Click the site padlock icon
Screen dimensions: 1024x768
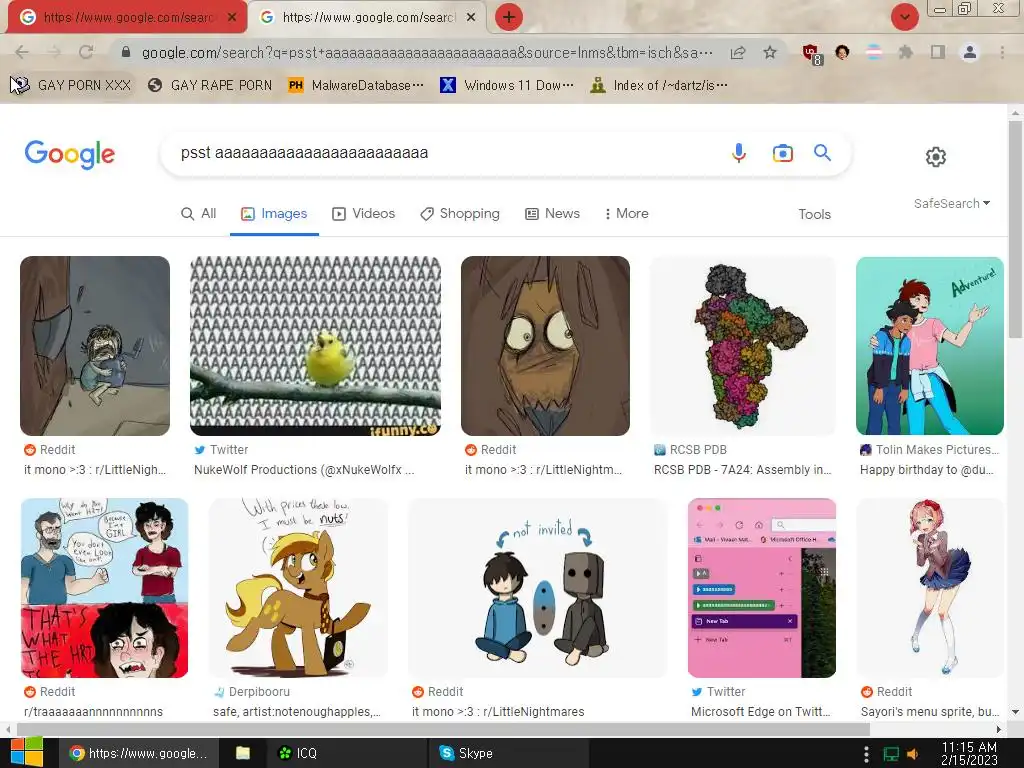tap(127, 52)
